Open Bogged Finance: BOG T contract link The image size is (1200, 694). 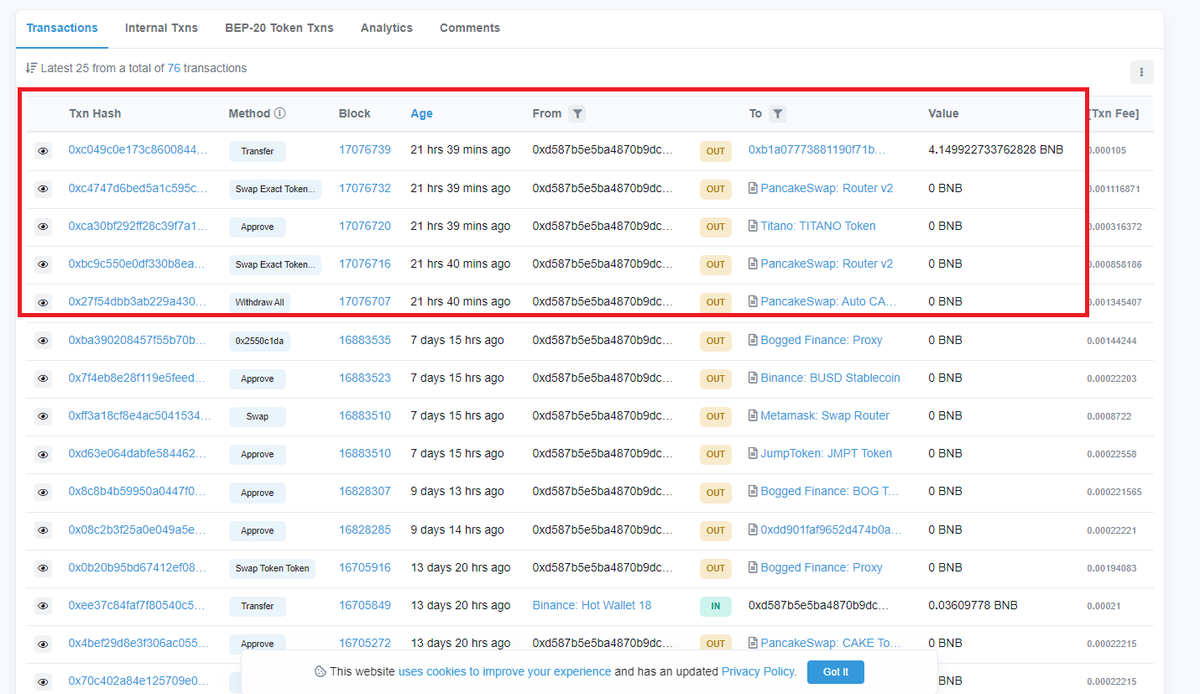pyautogui.click(x=830, y=492)
